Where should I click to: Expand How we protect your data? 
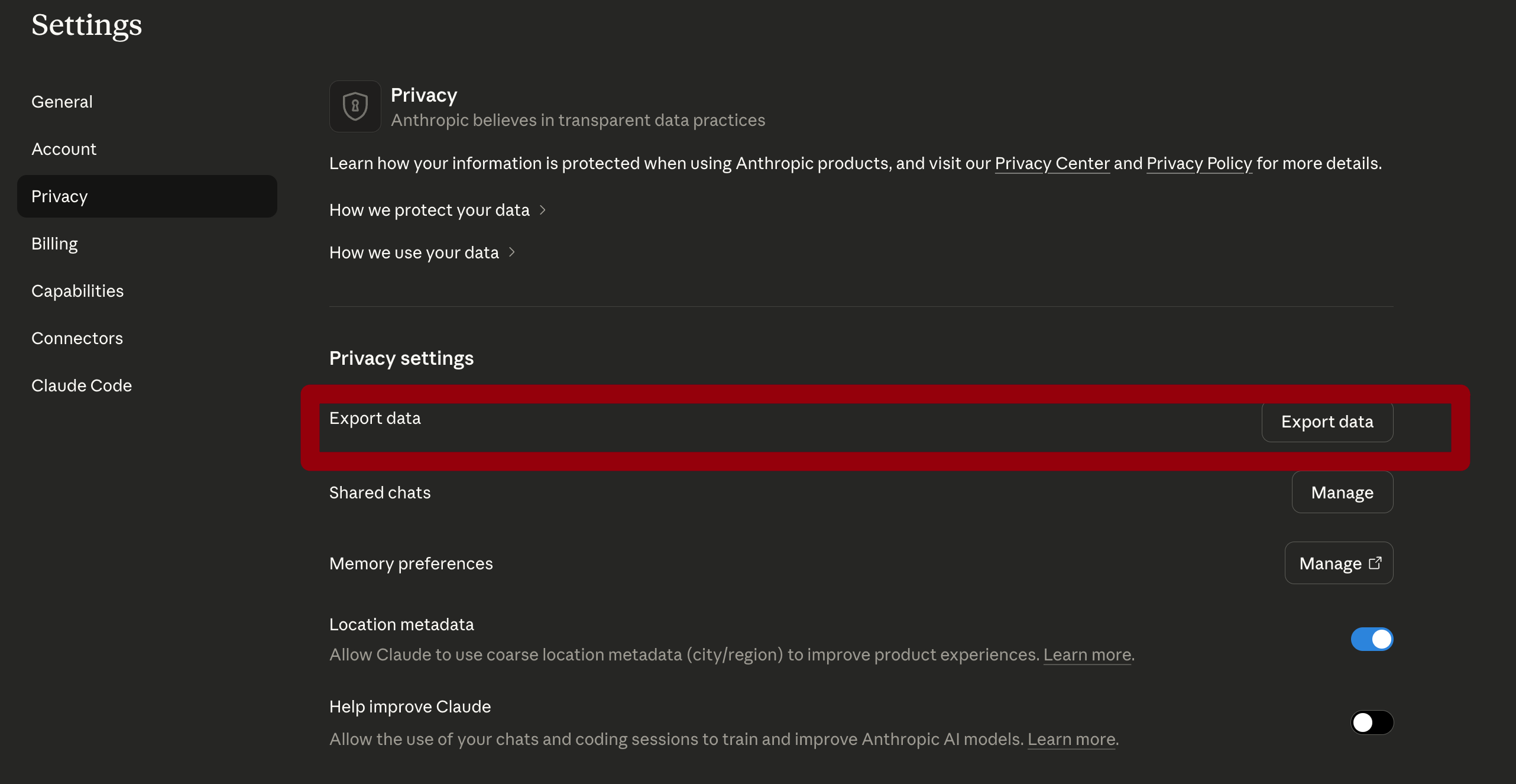[x=437, y=210]
